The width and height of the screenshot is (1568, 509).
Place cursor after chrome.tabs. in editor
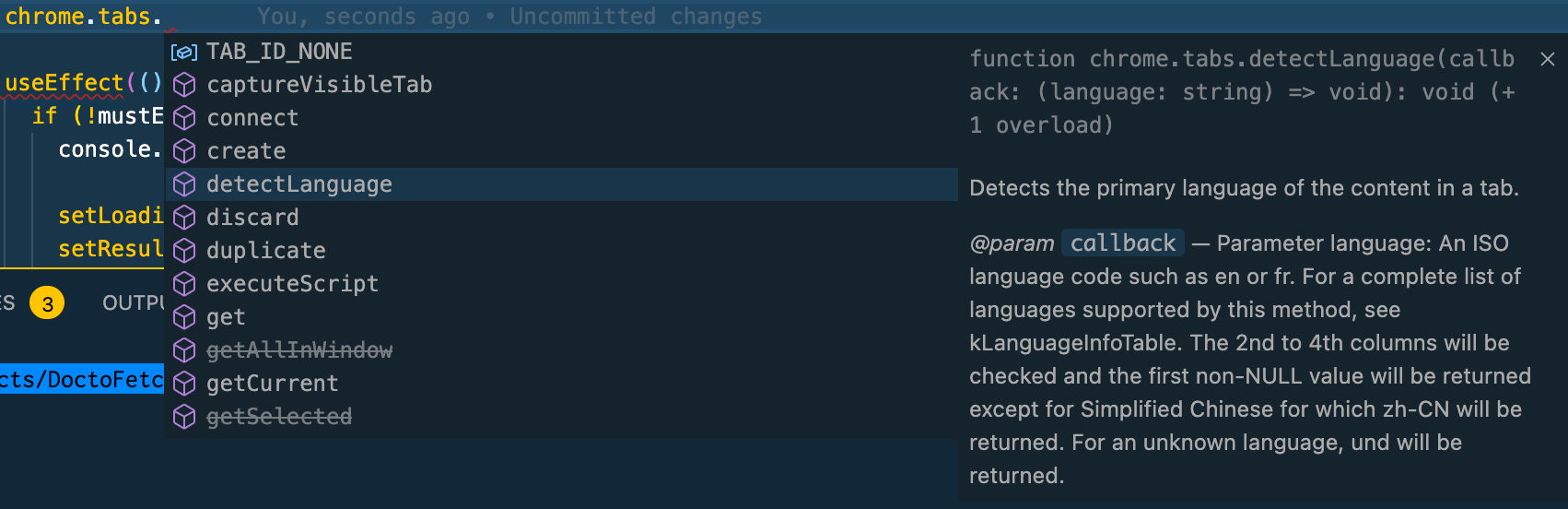coord(162,17)
